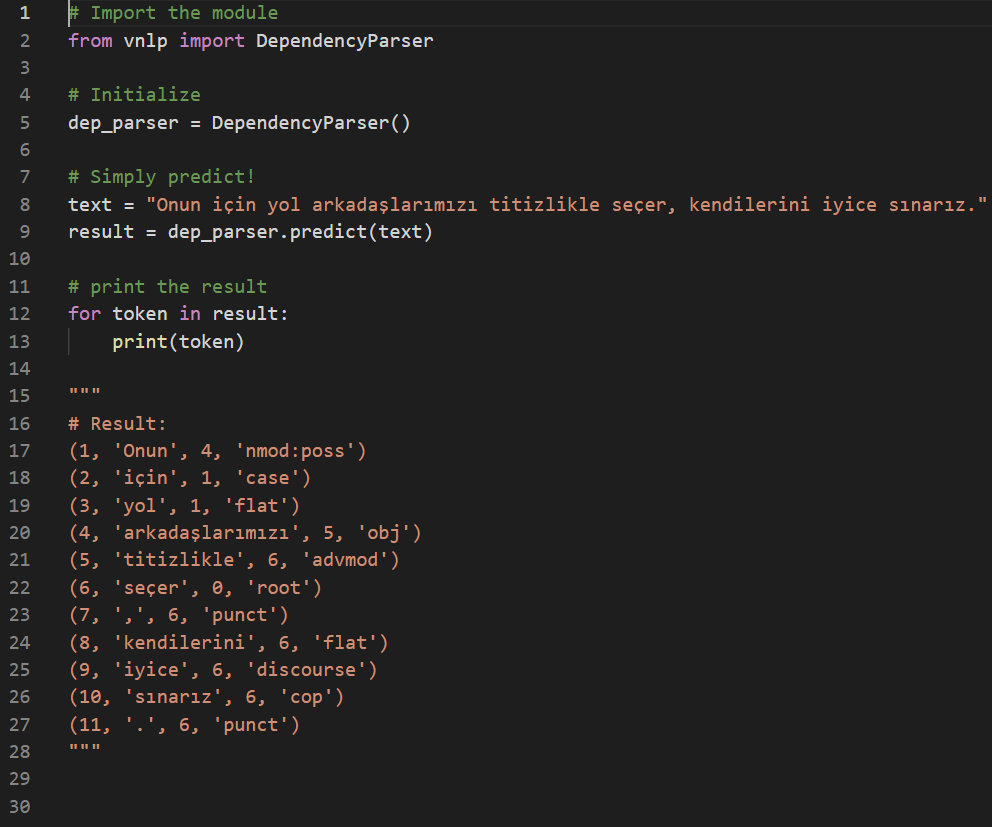Click line number 1 in the gutter
This screenshot has width=992, height=827.
click(x=24, y=13)
